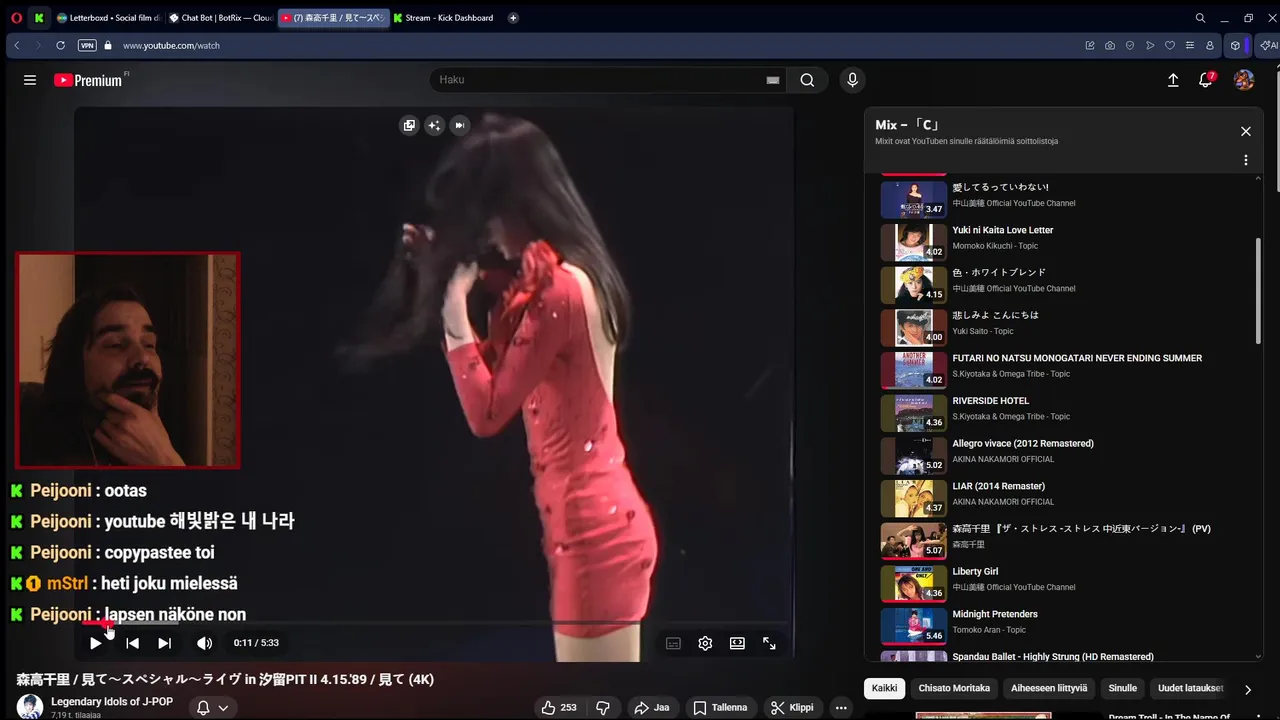Image resolution: width=1280 pixels, height=720 pixels.
Task: Click the miniplayer pop-out icon above video
Action: click(409, 125)
